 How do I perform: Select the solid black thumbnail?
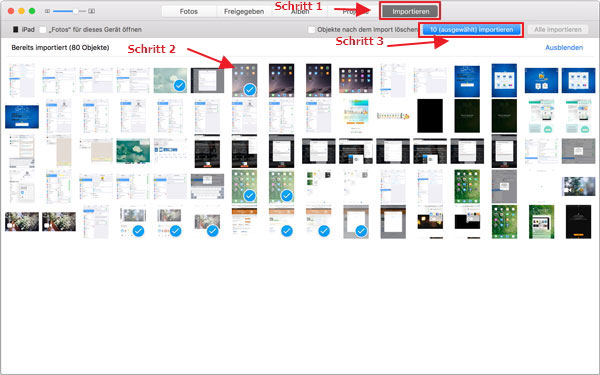click(430, 116)
